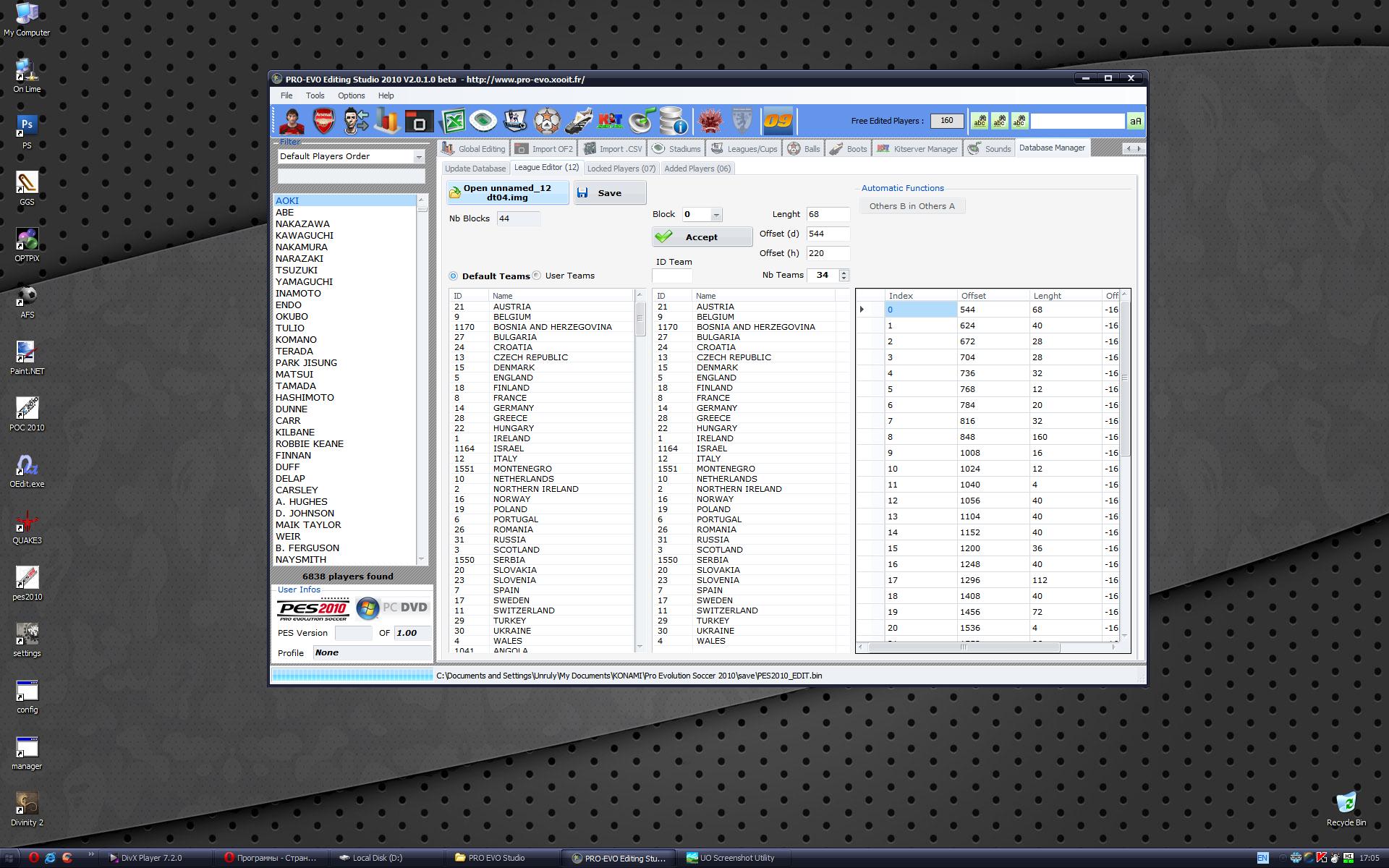This screenshot has height=868, width=1389.
Task: Open the Tools menu
Action: 315,95
